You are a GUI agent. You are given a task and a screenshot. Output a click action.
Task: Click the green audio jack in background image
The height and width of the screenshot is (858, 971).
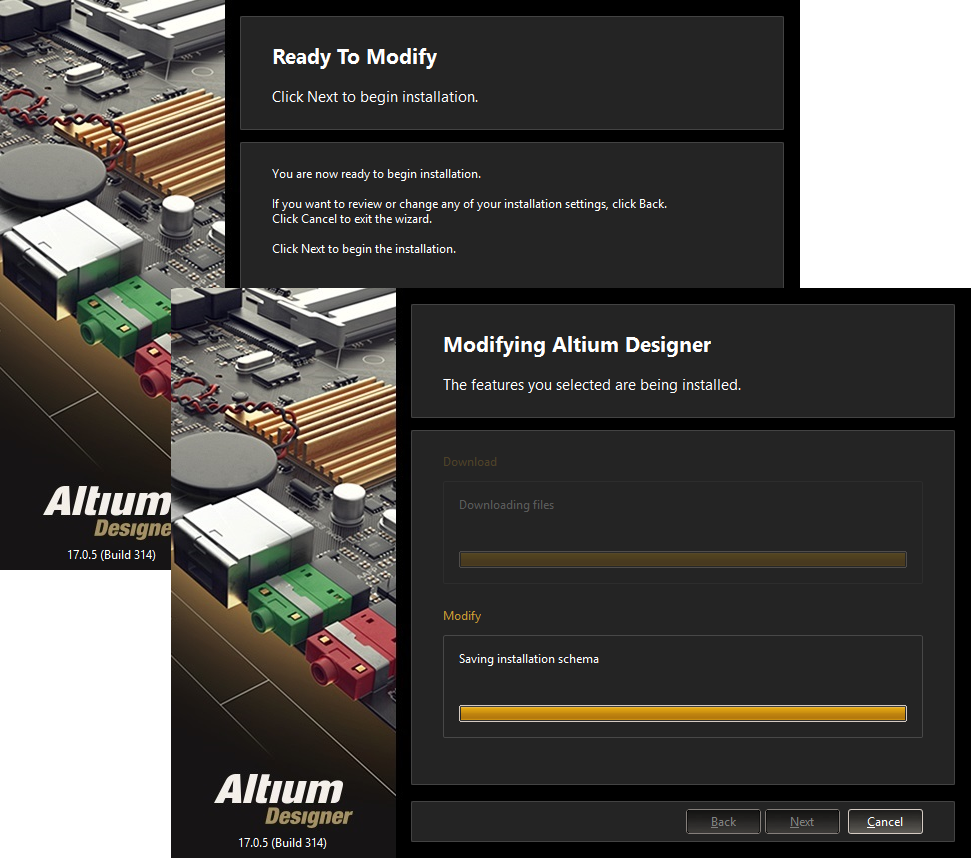pyautogui.click(x=110, y=316)
